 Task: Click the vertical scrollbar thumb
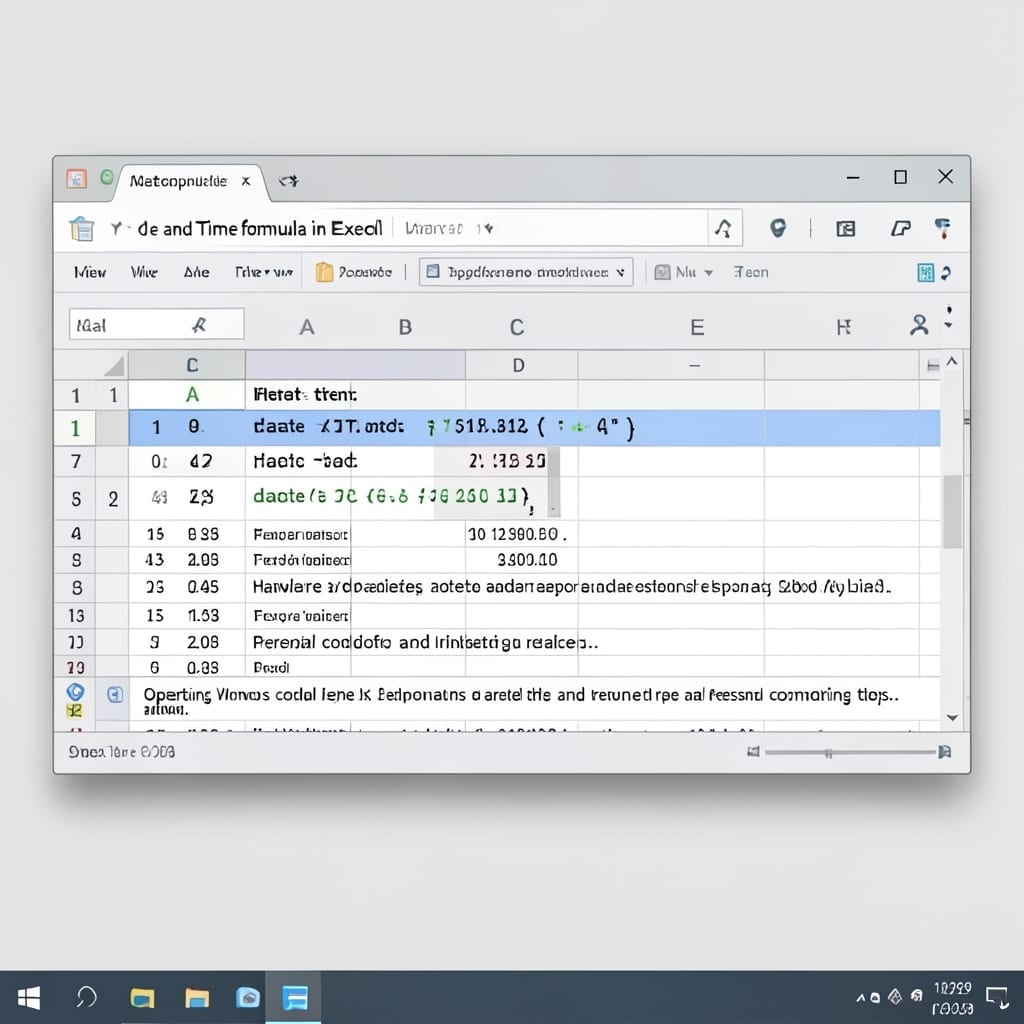952,511
